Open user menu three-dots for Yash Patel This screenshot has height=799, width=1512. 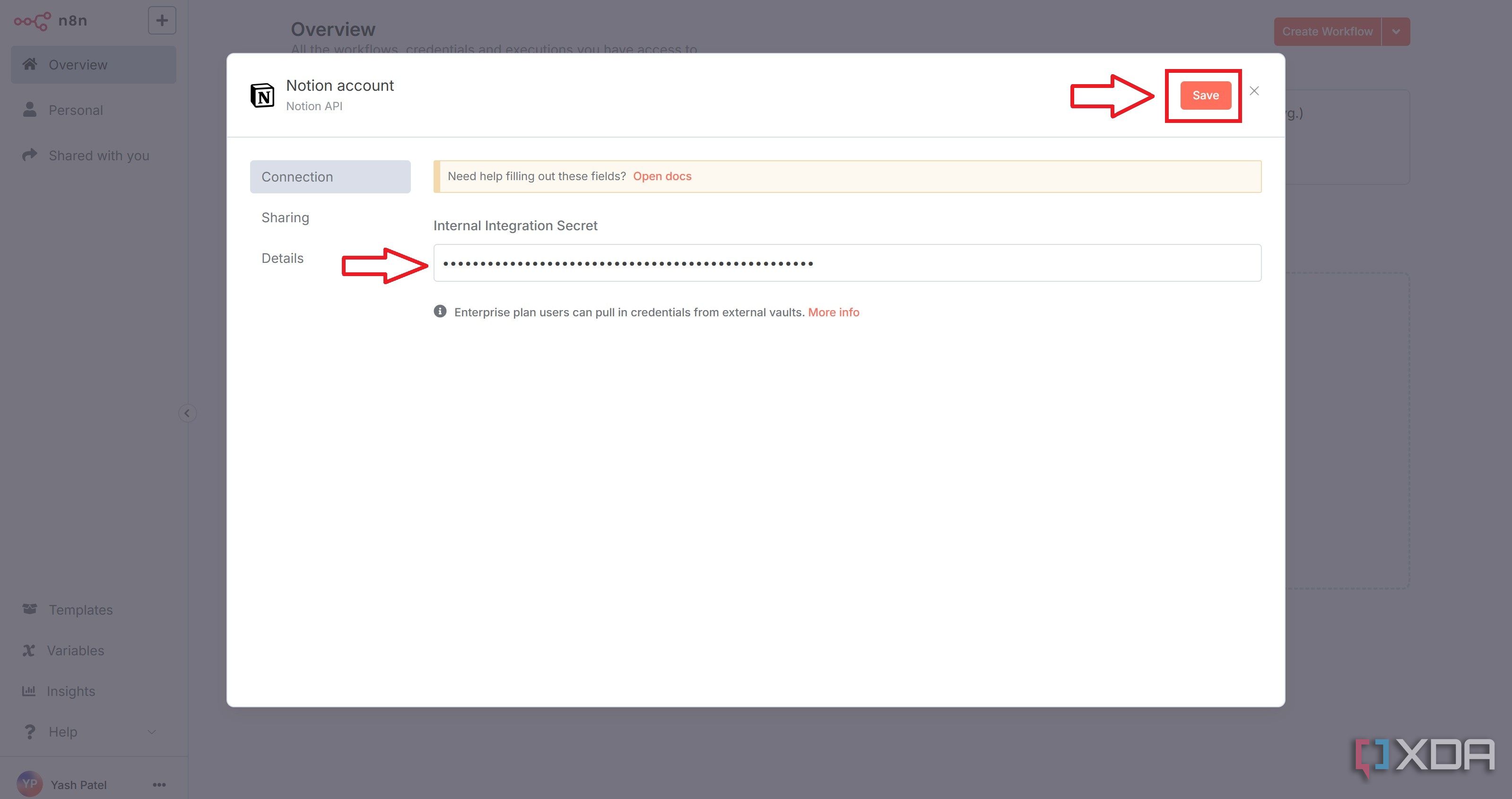pos(159,784)
